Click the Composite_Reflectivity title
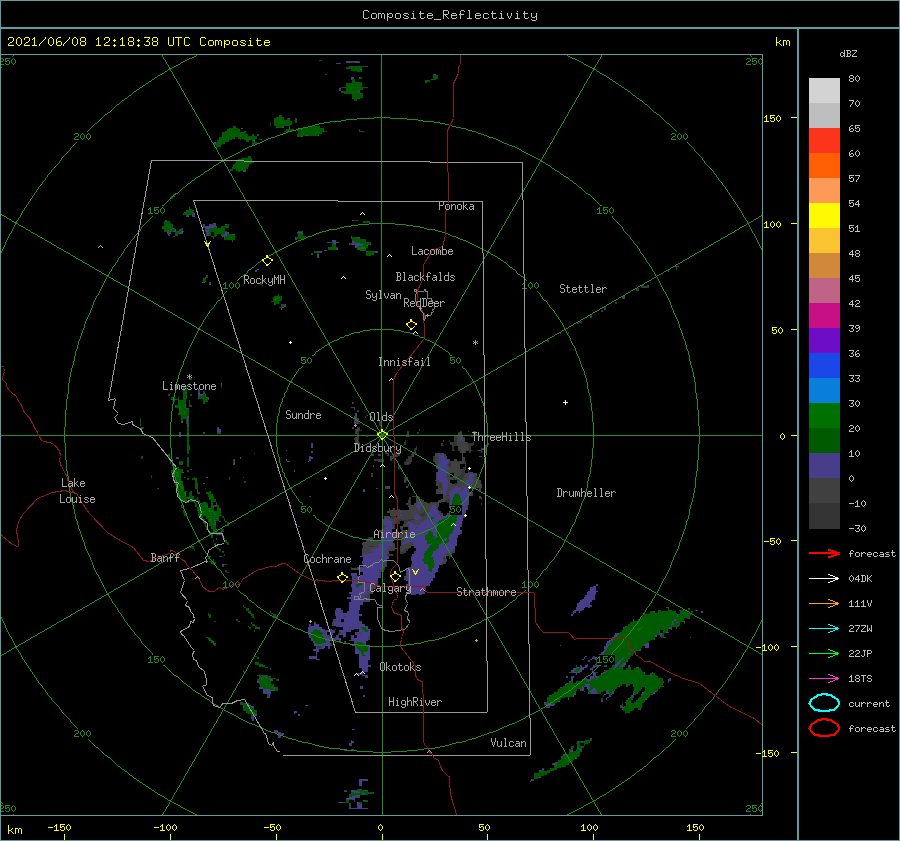This screenshot has height=841, width=900. pos(450,15)
